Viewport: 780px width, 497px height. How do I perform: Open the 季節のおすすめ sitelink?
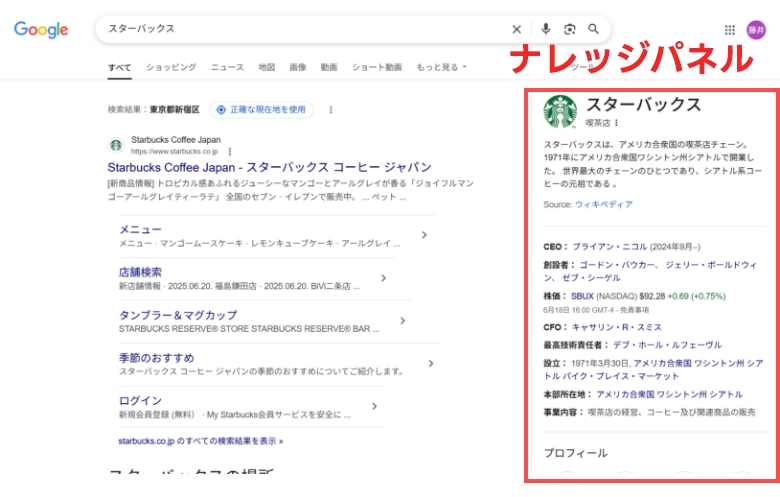point(157,358)
